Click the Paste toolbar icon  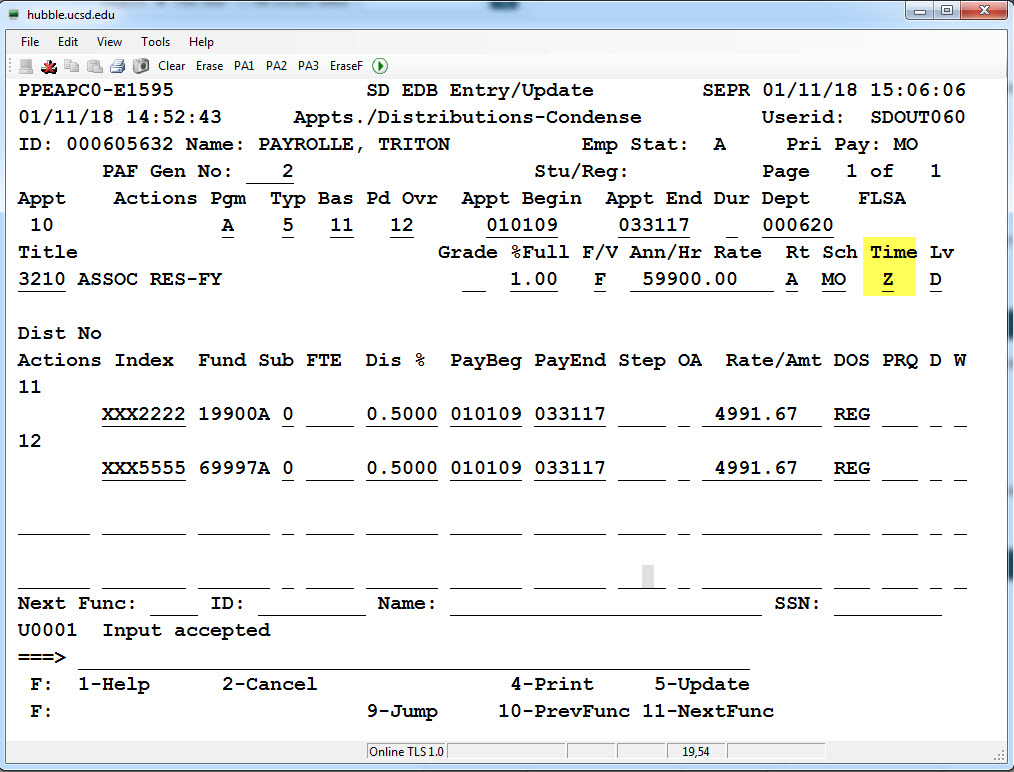click(x=94, y=66)
